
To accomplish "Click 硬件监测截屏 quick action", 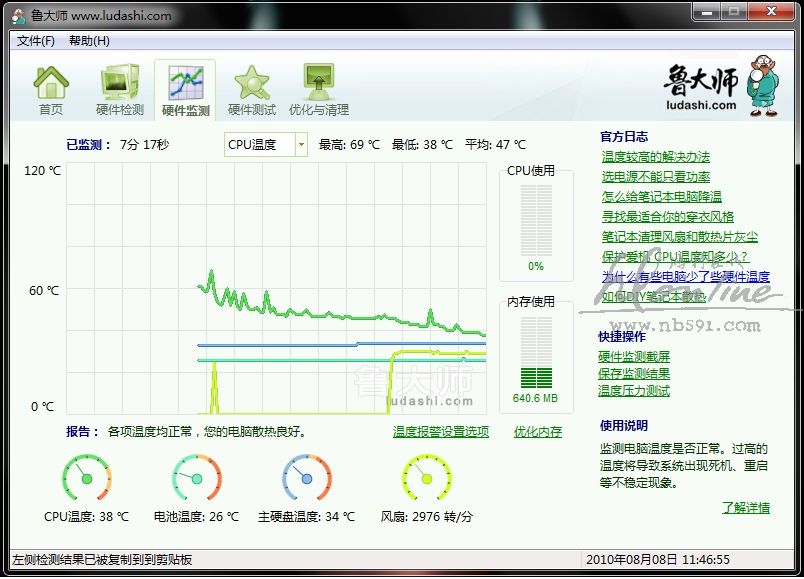I will pyautogui.click(x=634, y=357).
